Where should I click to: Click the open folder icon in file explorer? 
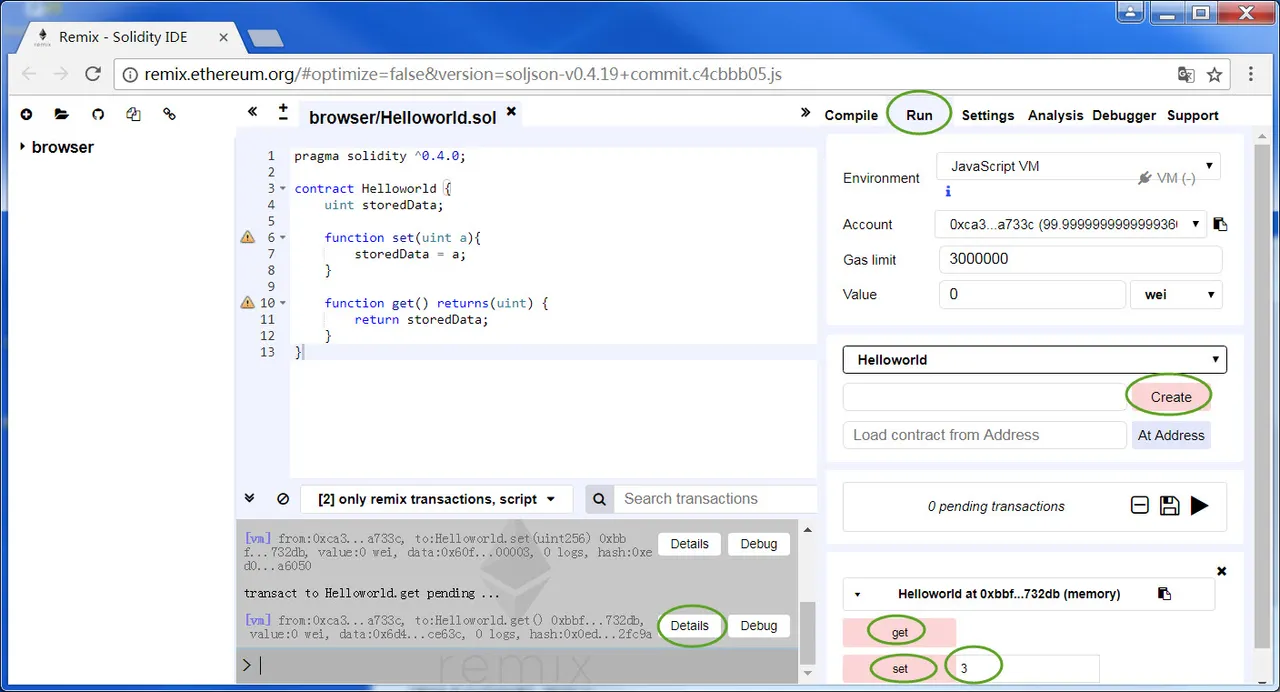(62, 115)
